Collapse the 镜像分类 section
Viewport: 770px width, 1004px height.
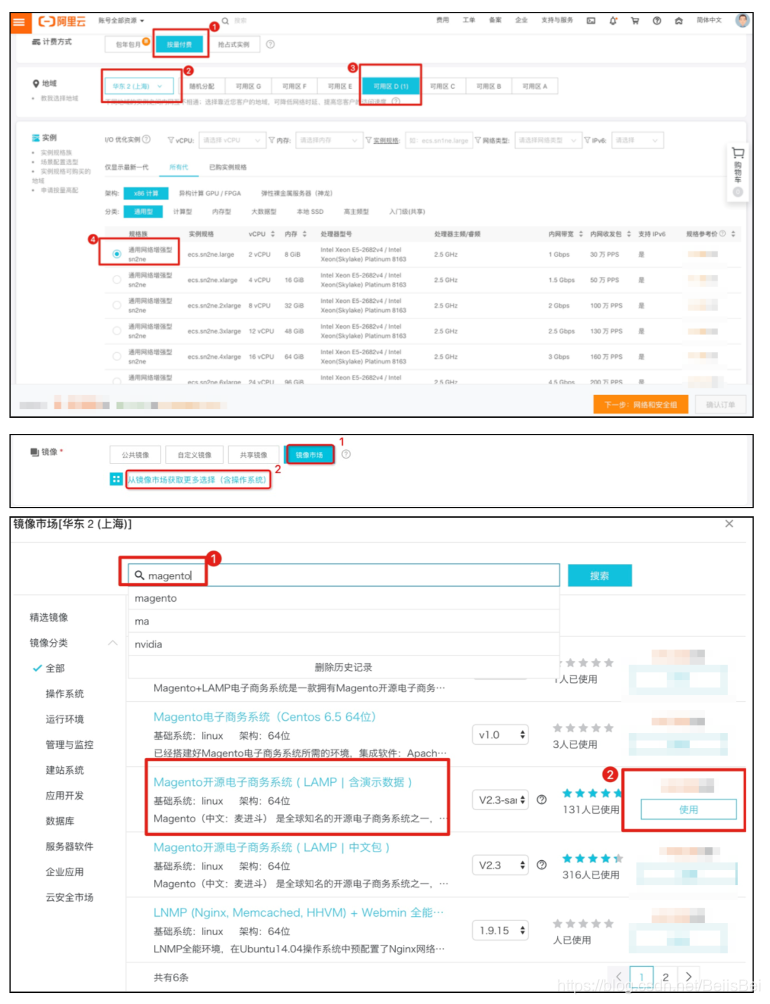[113, 642]
